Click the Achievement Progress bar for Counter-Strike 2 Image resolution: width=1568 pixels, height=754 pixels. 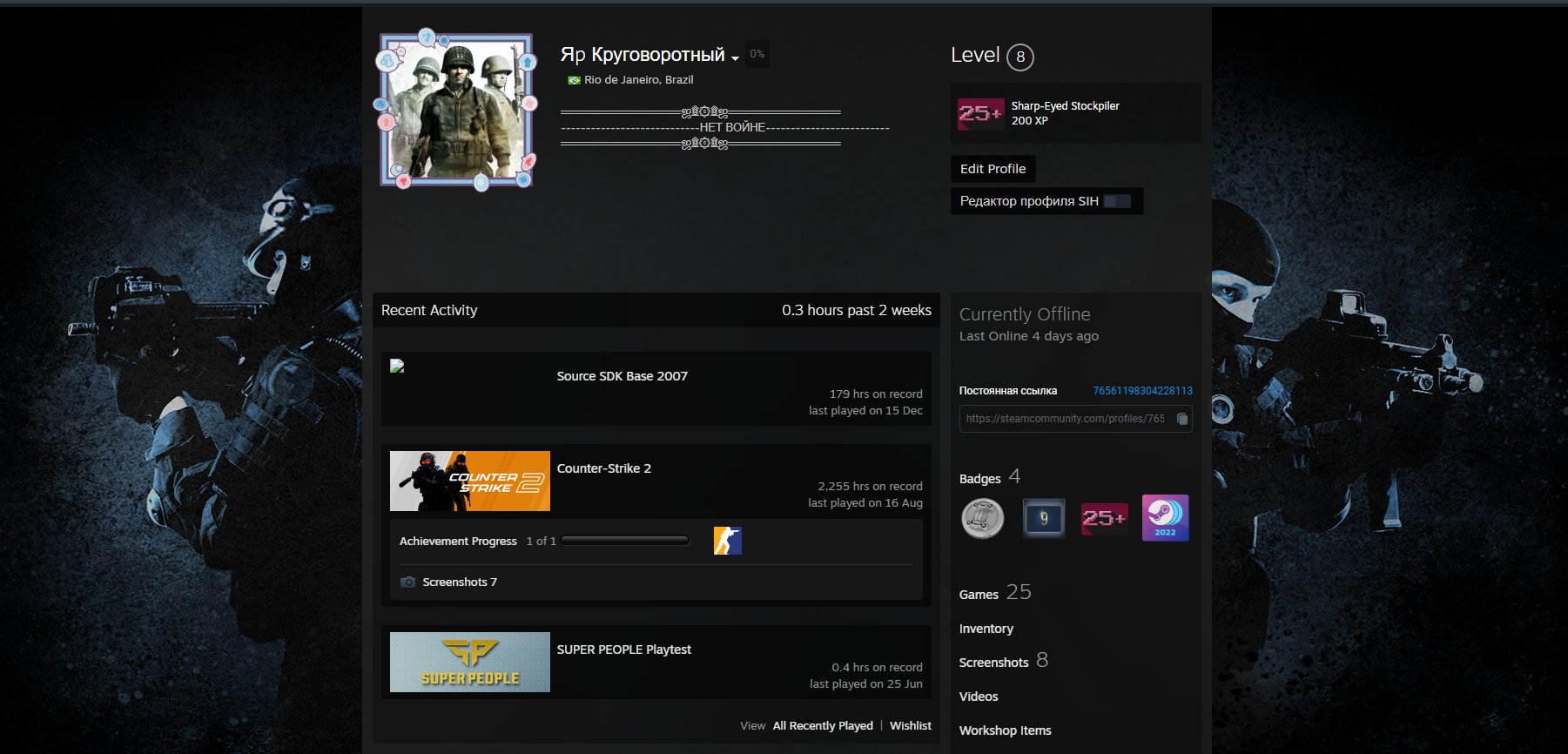tap(625, 541)
